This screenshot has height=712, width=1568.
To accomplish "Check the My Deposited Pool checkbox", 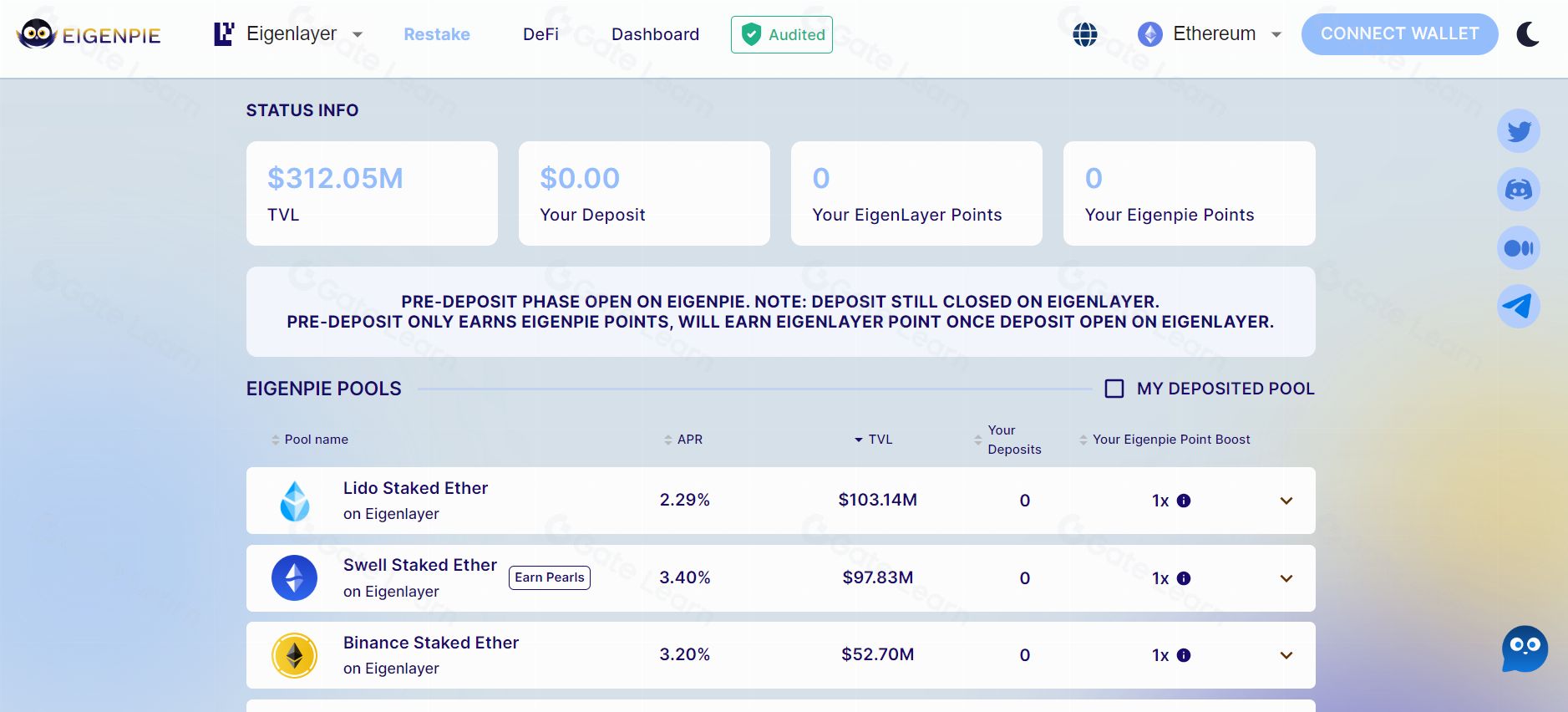I will pos(1114,389).
